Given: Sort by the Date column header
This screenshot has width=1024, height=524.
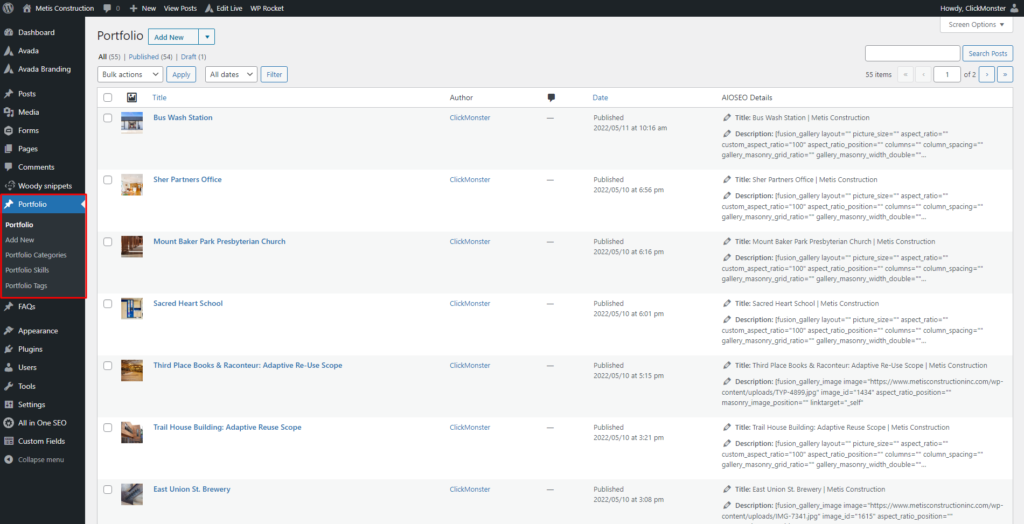Looking at the screenshot, I should 600,97.
